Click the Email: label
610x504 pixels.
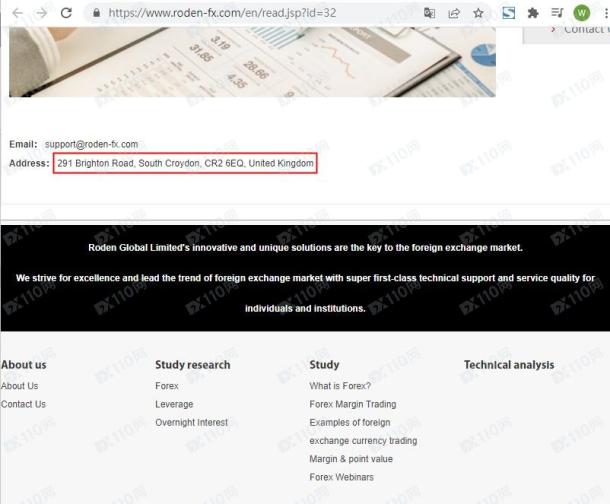23,144
